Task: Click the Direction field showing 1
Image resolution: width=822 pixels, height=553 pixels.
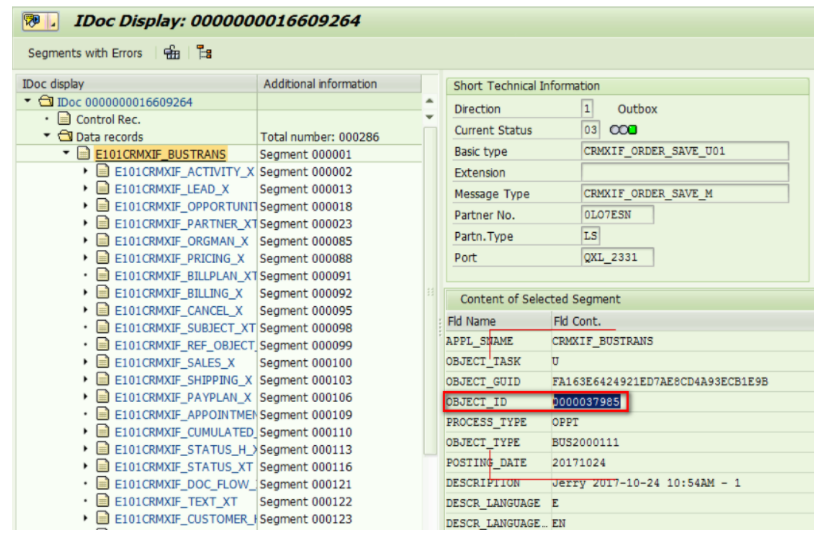Action: pos(587,109)
